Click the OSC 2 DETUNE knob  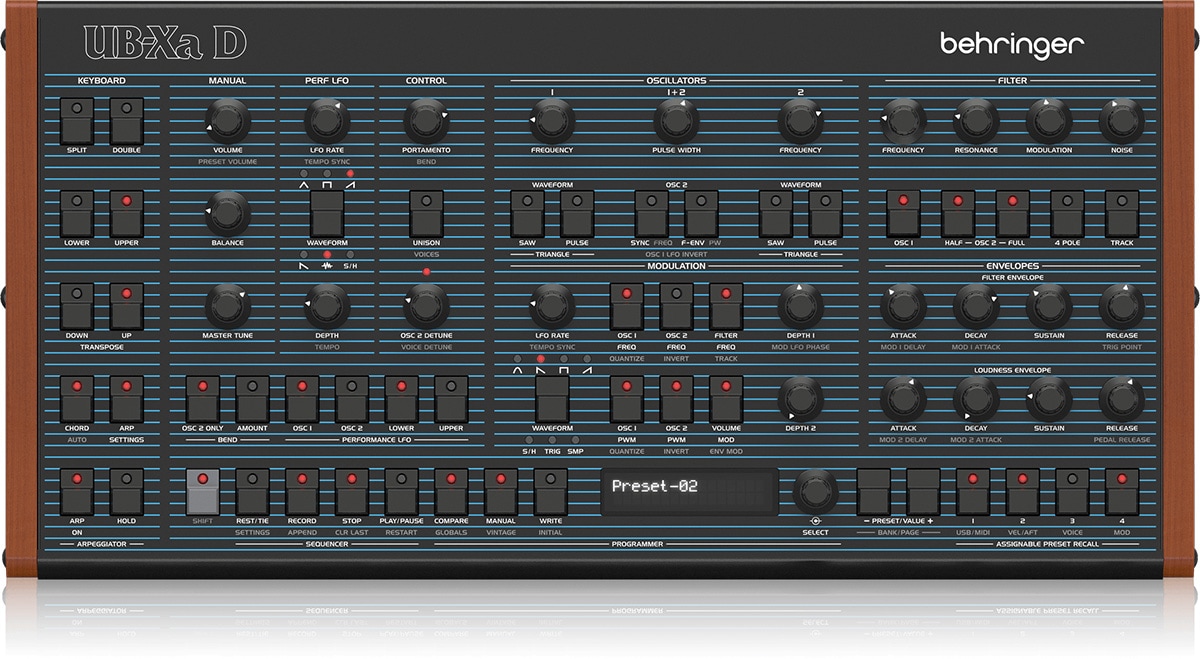(427, 304)
